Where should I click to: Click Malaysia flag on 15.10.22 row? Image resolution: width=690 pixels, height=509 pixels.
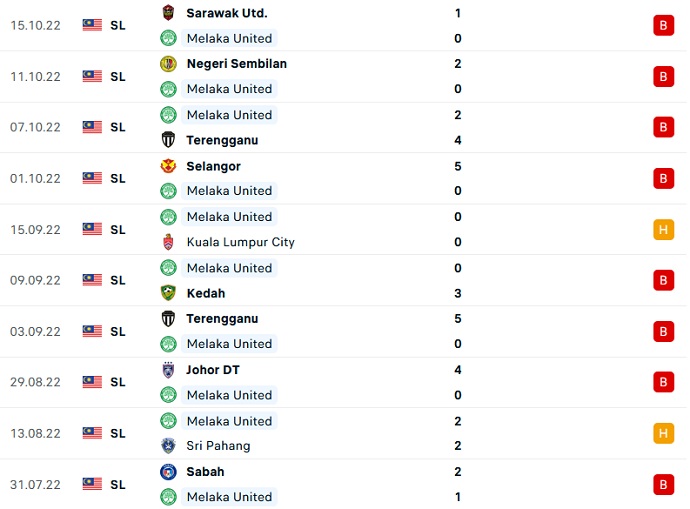click(x=93, y=25)
